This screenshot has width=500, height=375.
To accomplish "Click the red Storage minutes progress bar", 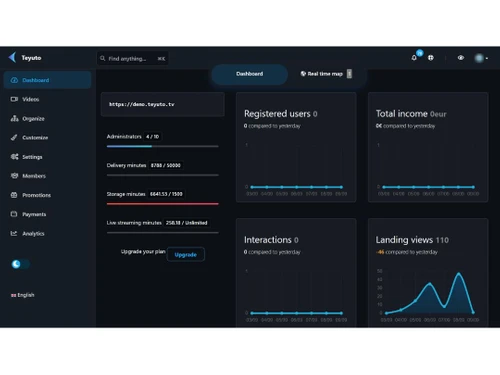I will tap(163, 204).
